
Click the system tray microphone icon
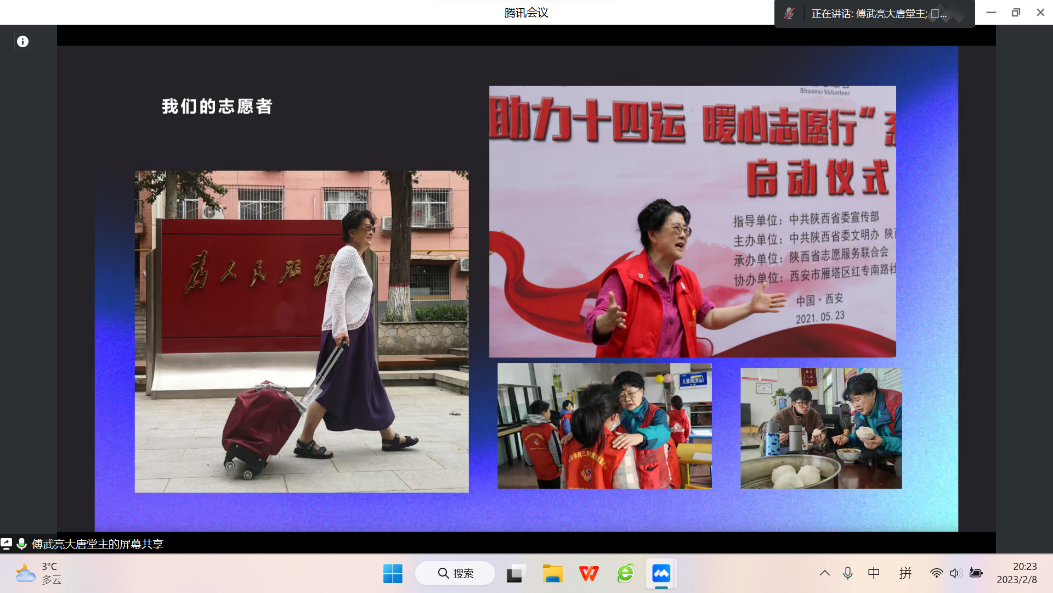pos(848,573)
